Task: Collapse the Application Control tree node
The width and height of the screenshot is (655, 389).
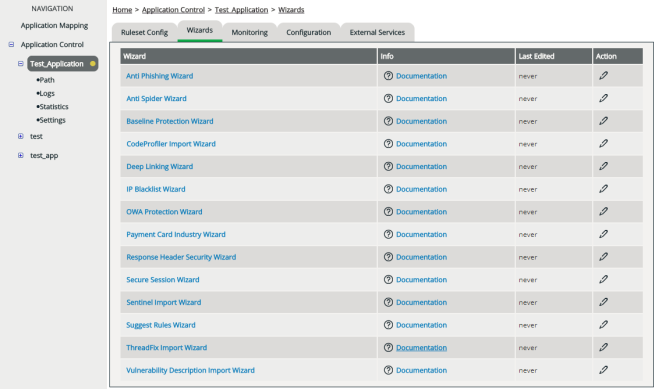Action: coord(11,44)
